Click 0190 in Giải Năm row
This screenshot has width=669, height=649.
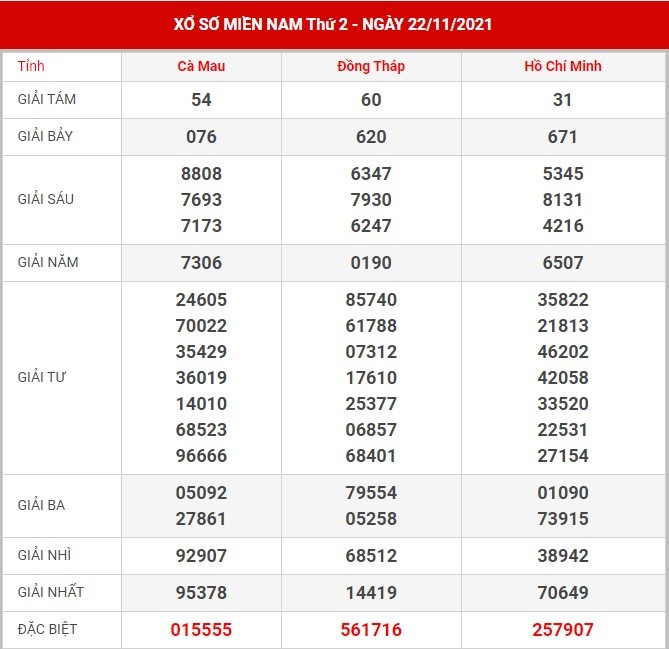pyautogui.click(x=371, y=263)
